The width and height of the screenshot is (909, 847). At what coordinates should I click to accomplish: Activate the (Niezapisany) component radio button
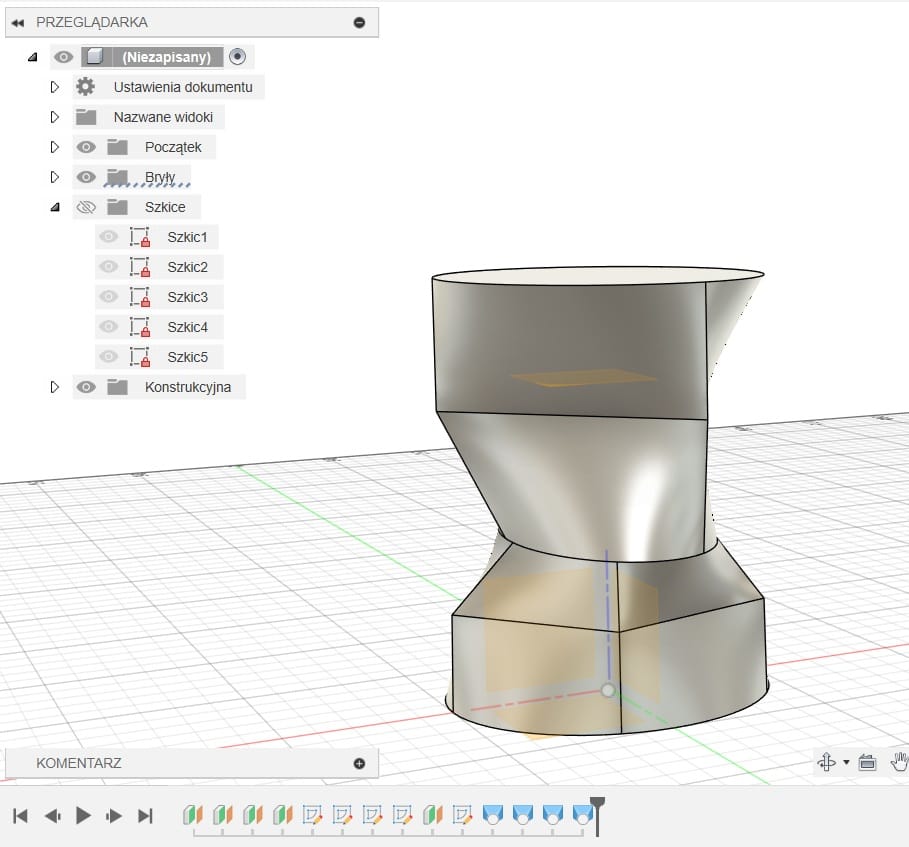[237, 57]
